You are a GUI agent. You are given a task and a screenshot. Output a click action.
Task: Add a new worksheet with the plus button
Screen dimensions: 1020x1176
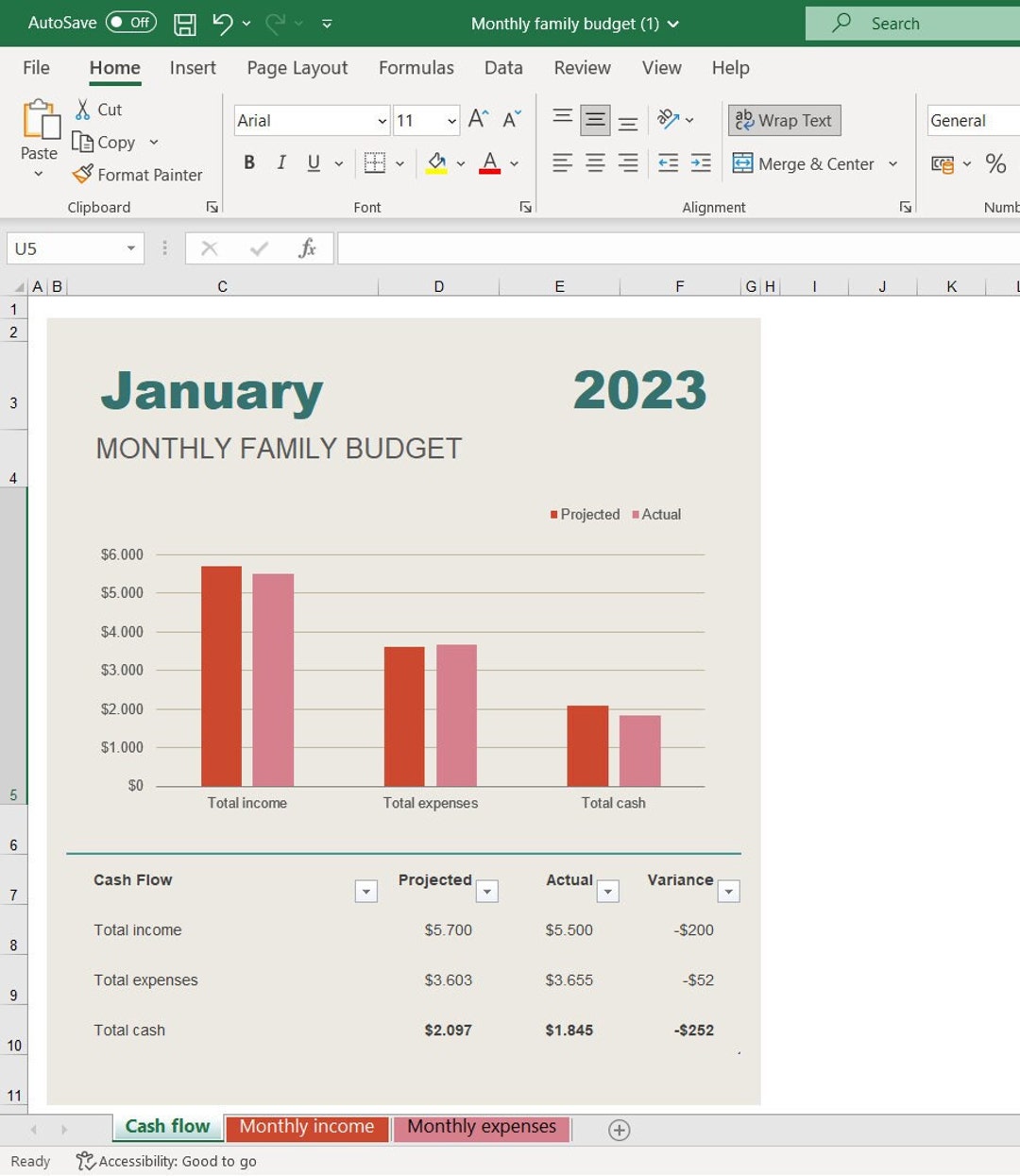click(x=620, y=1129)
